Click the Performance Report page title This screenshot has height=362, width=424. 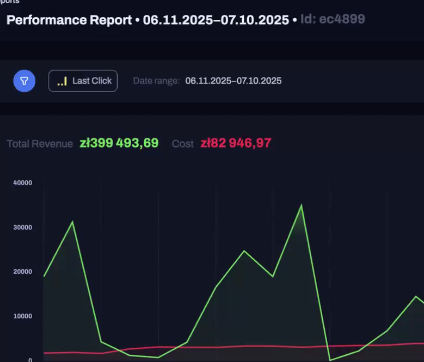tap(69, 20)
